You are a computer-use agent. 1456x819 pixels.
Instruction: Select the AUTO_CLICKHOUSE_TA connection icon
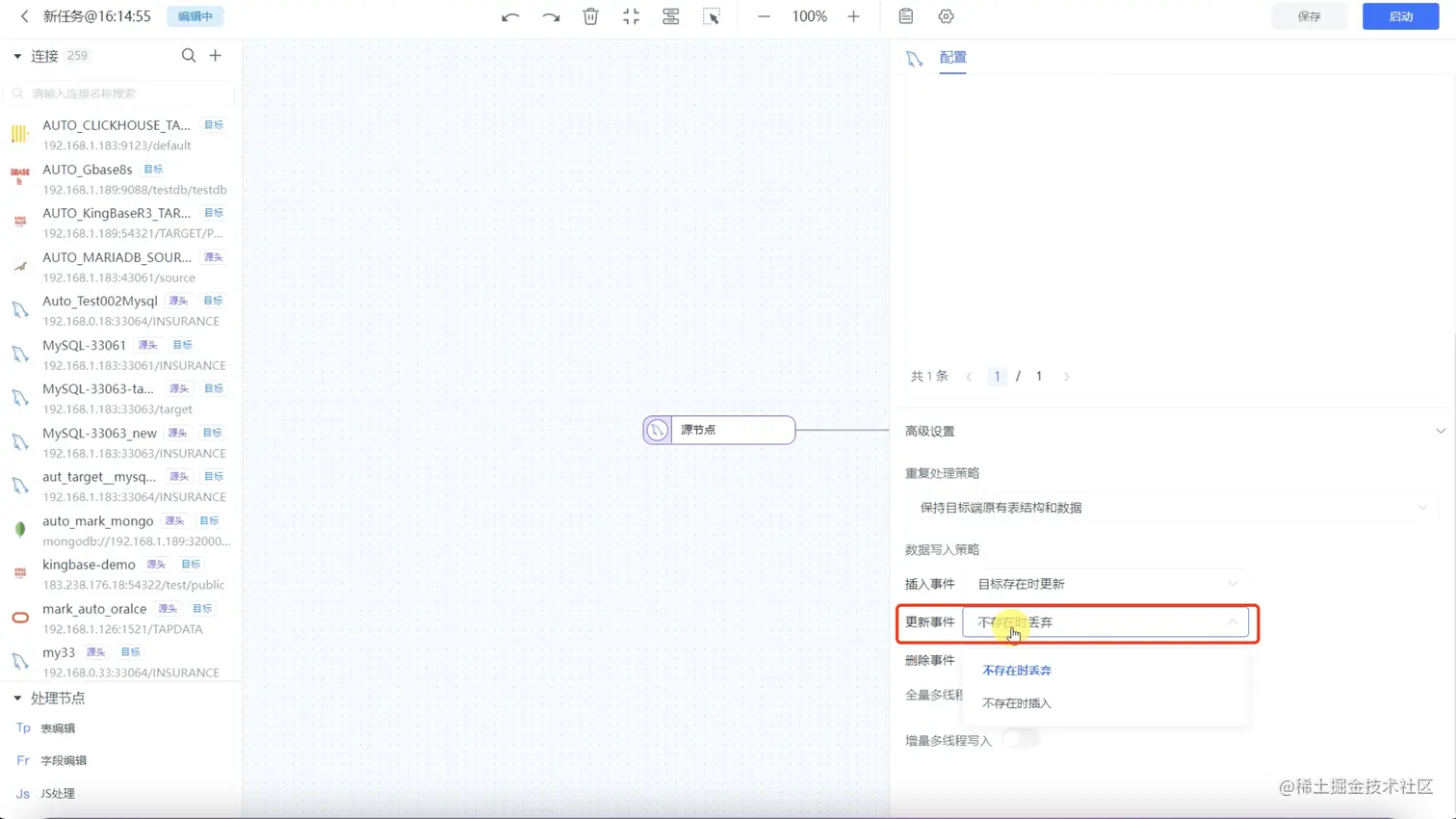click(x=20, y=134)
